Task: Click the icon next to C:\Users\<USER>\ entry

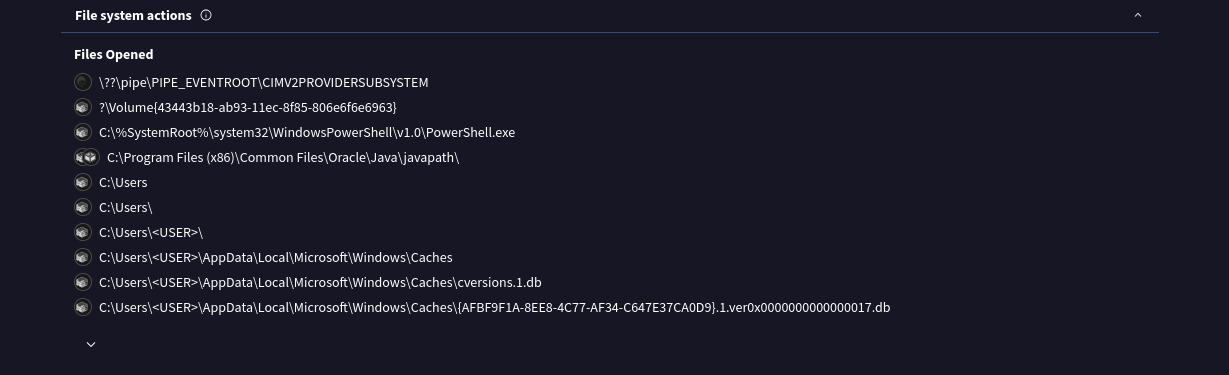Action: coord(82,232)
